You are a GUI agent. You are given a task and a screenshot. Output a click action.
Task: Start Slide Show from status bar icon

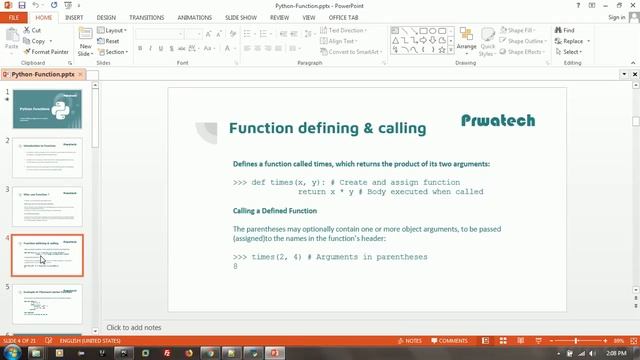tap(538, 340)
